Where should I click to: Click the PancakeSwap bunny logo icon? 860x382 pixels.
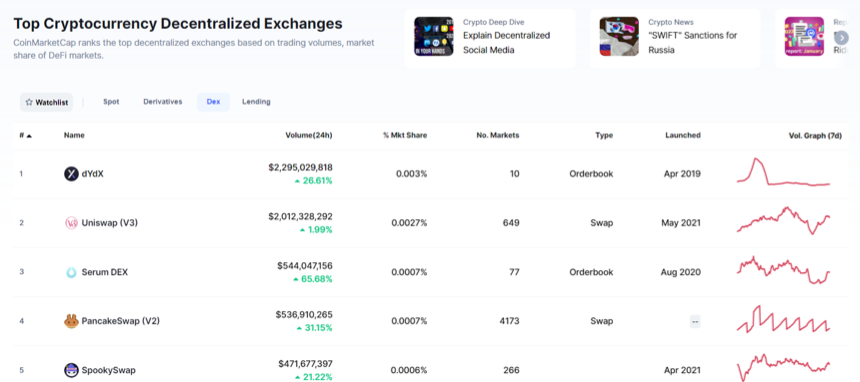pyautogui.click(x=71, y=321)
